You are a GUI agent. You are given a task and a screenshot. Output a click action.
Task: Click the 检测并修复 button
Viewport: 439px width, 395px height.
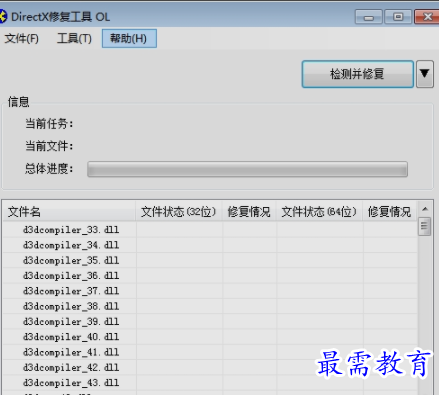(x=358, y=74)
